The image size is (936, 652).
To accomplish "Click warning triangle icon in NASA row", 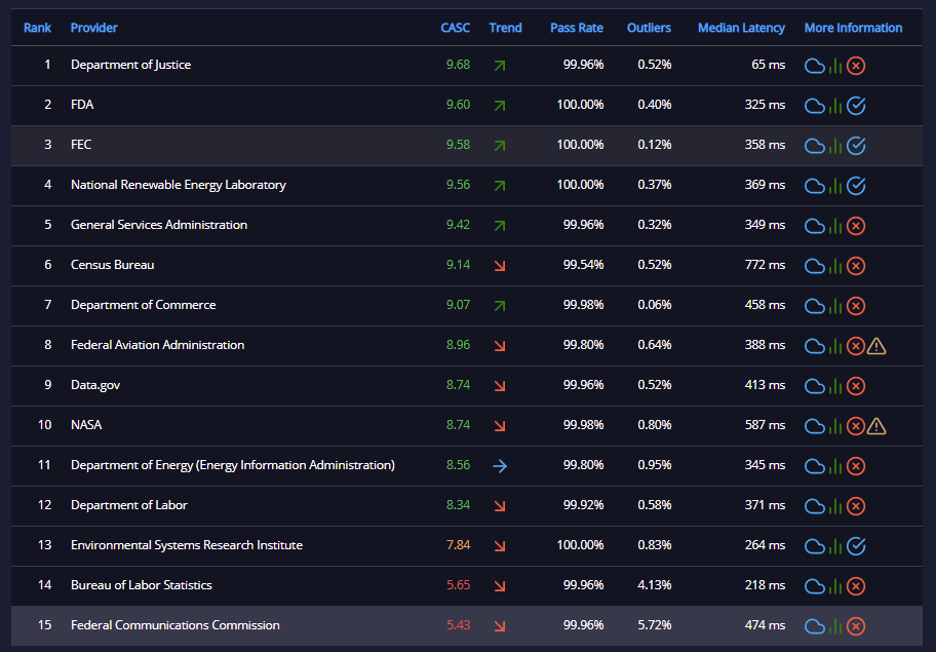I will pyautogui.click(x=876, y=426).
